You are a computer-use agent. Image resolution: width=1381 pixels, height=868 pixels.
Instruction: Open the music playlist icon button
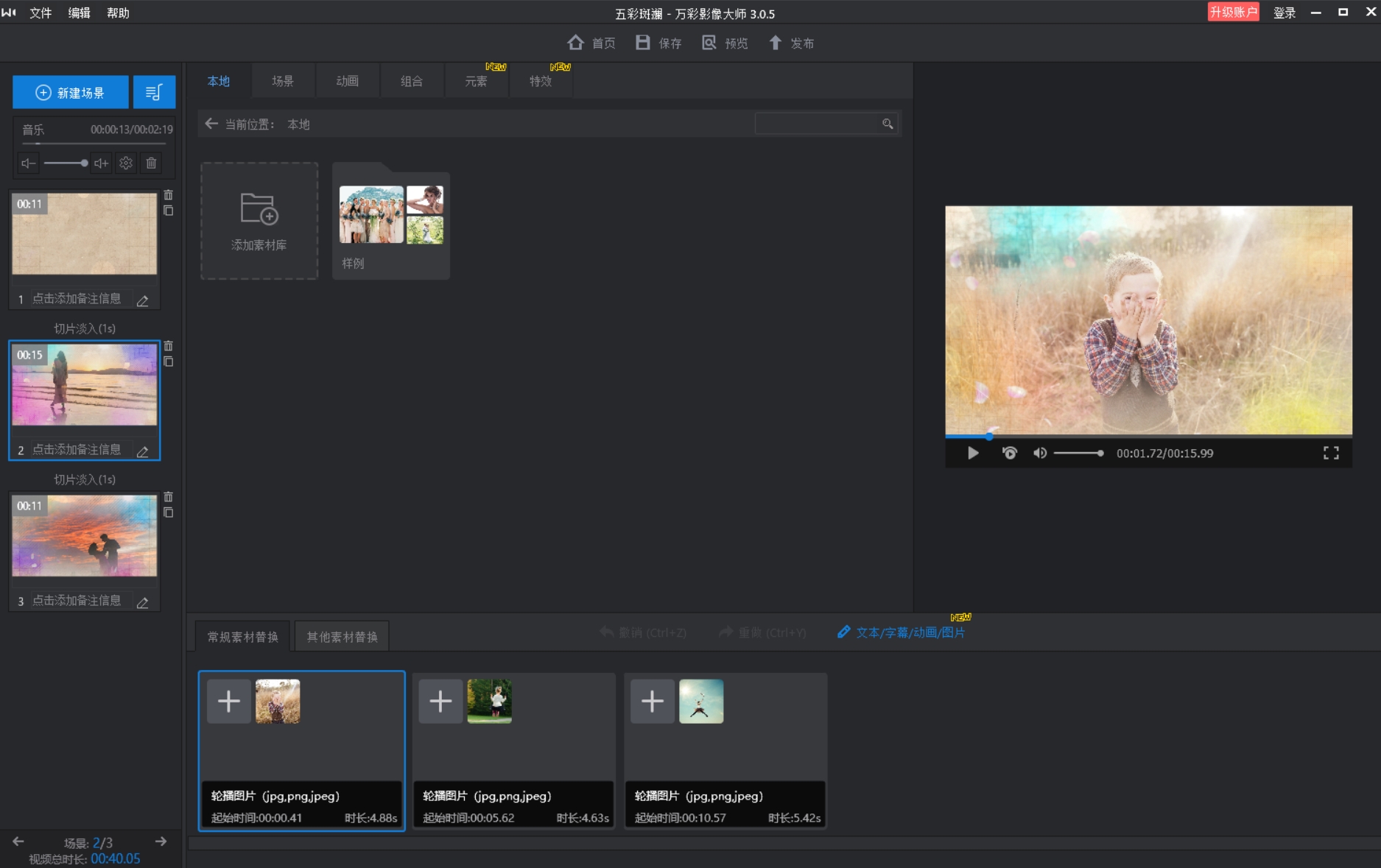(154, 93)
